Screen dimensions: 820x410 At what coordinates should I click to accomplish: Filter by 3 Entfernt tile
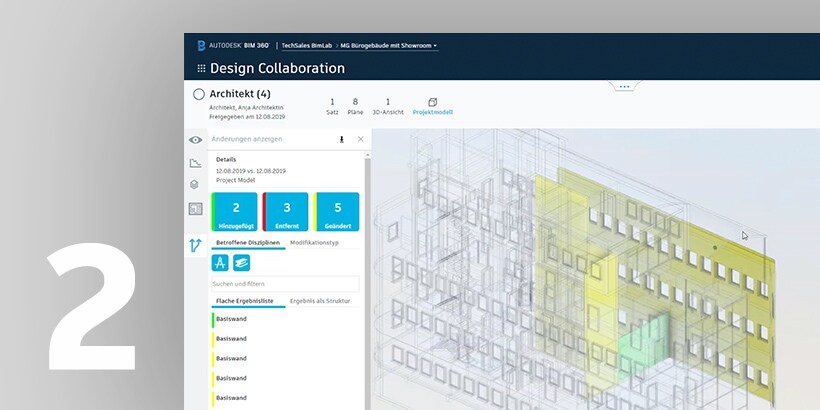pos(285,212)
